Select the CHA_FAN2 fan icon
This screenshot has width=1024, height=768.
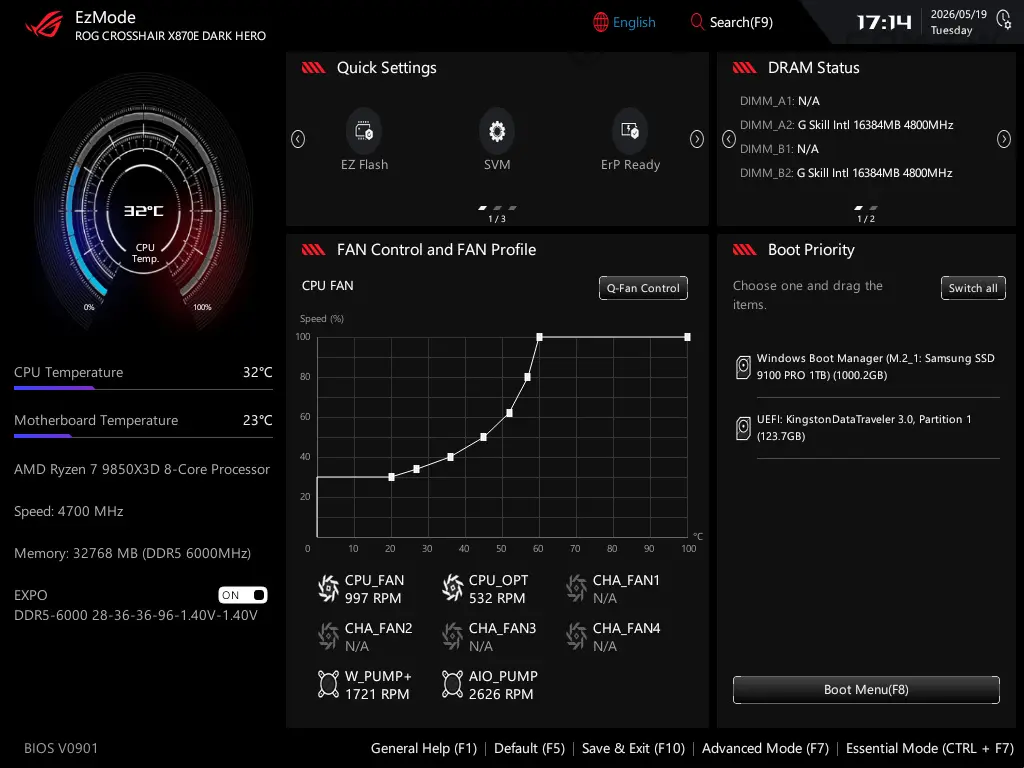click(x=328, y=636)
